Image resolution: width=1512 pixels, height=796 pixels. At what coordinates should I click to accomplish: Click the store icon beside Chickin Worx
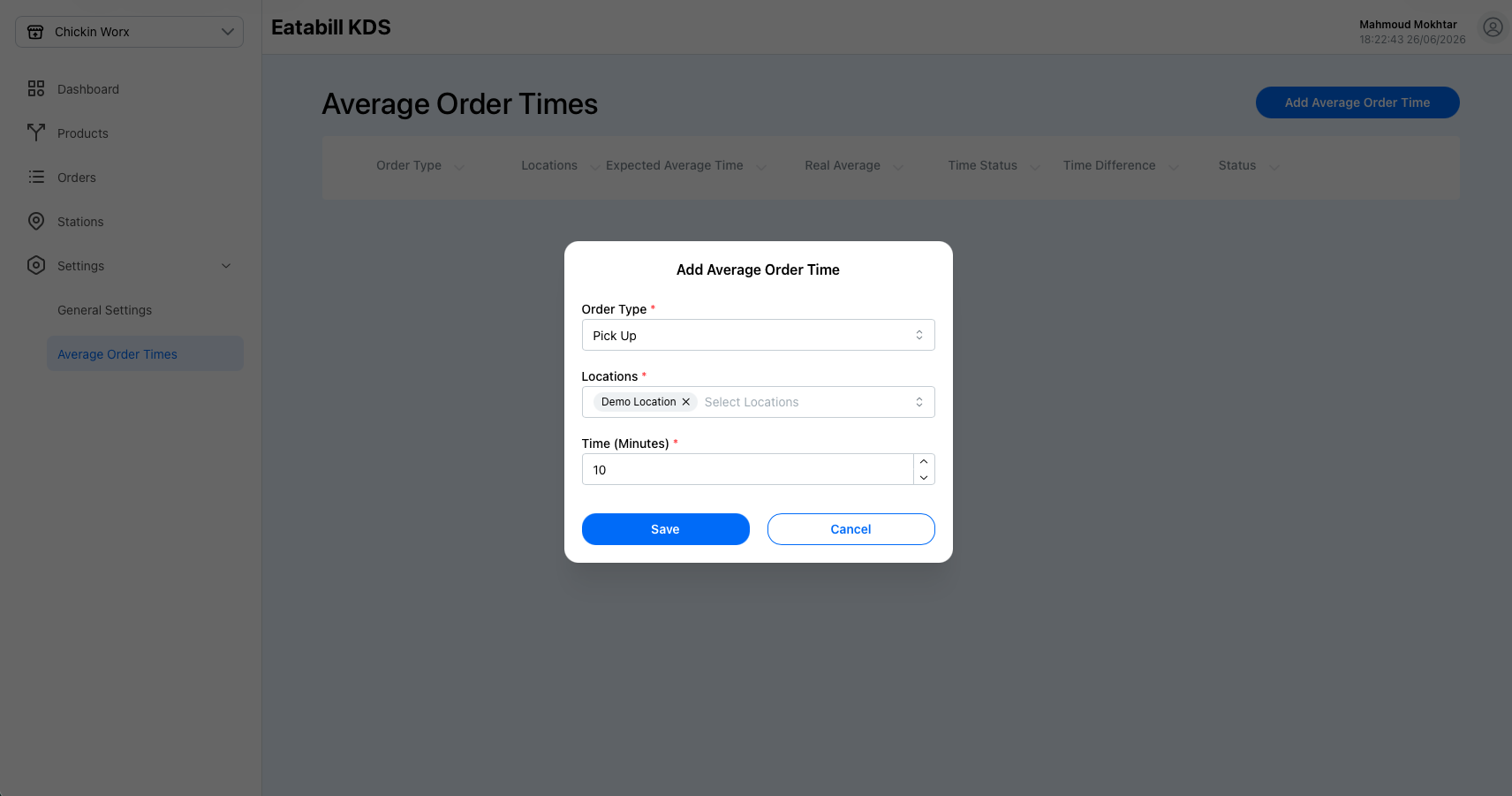click(35, 32)
